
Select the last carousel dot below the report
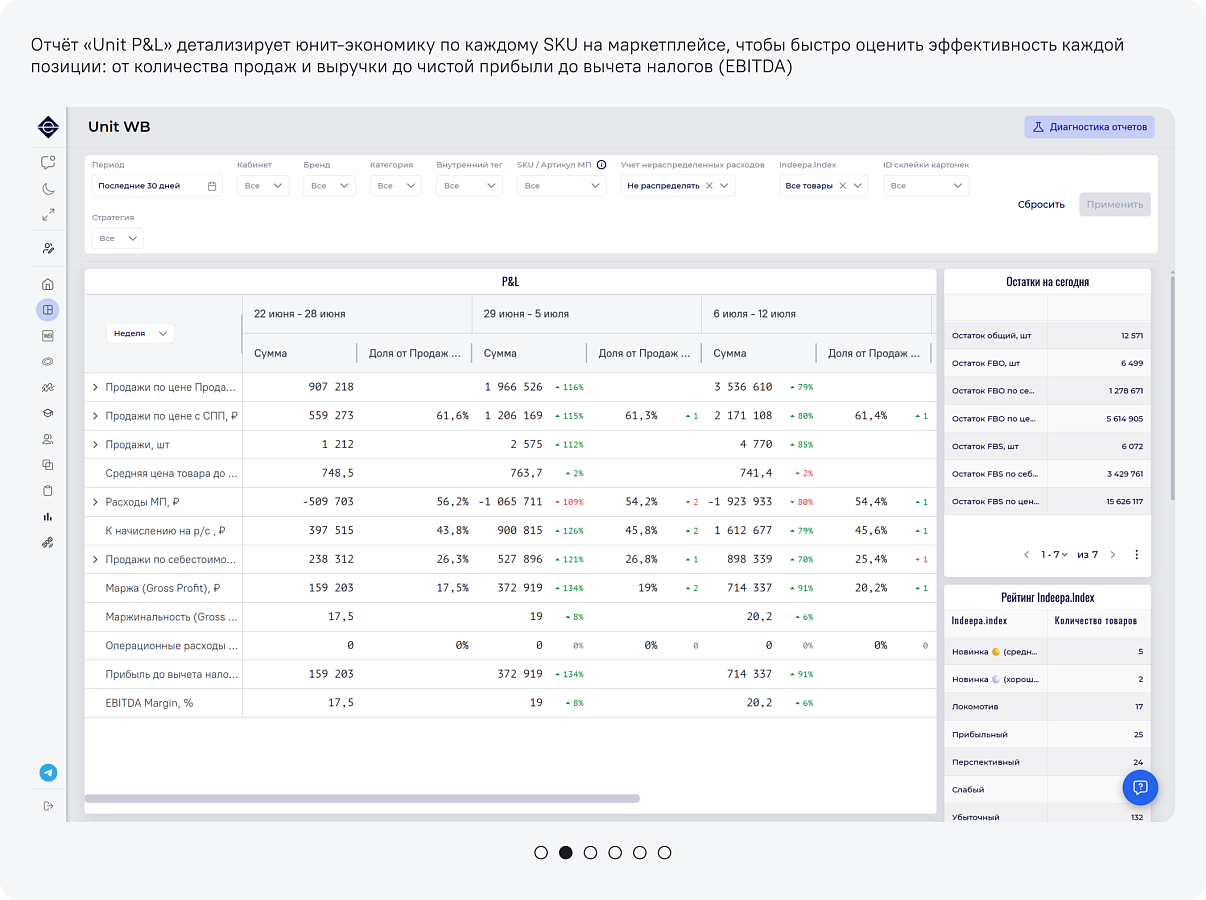[664, 853]
